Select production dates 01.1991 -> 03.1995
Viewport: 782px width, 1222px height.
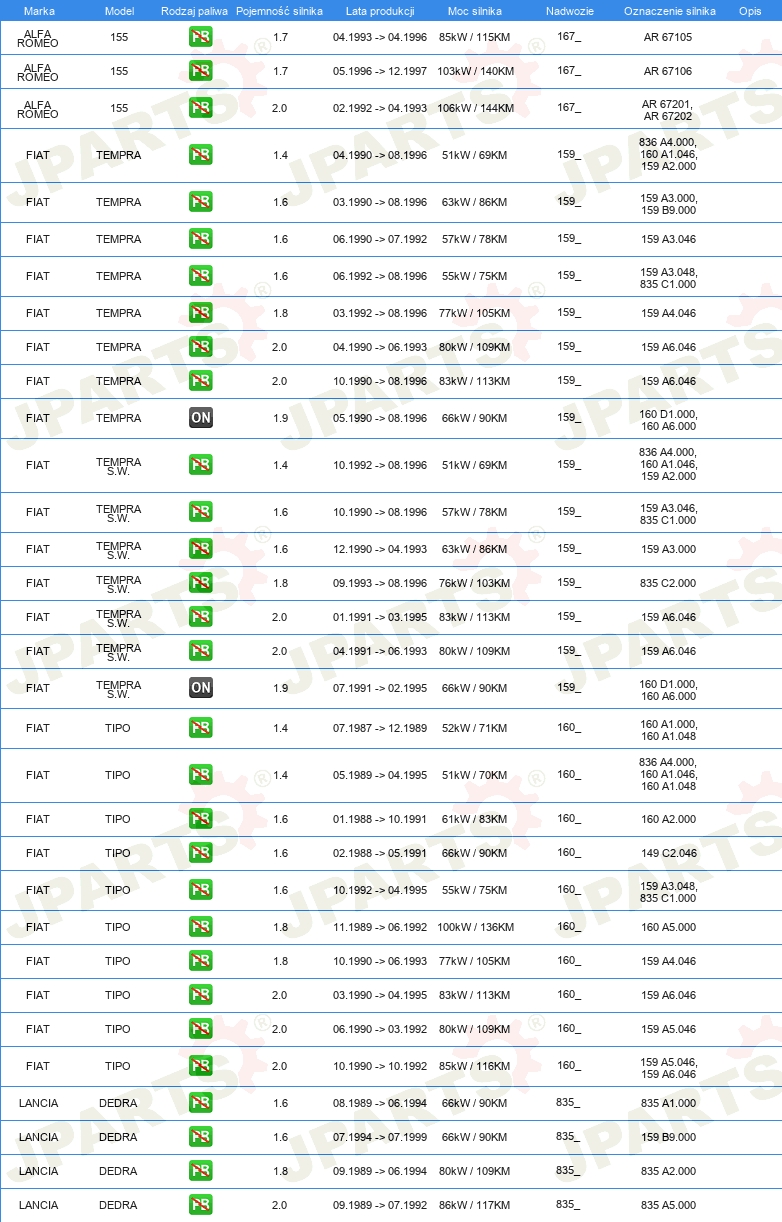click(380, 617)
